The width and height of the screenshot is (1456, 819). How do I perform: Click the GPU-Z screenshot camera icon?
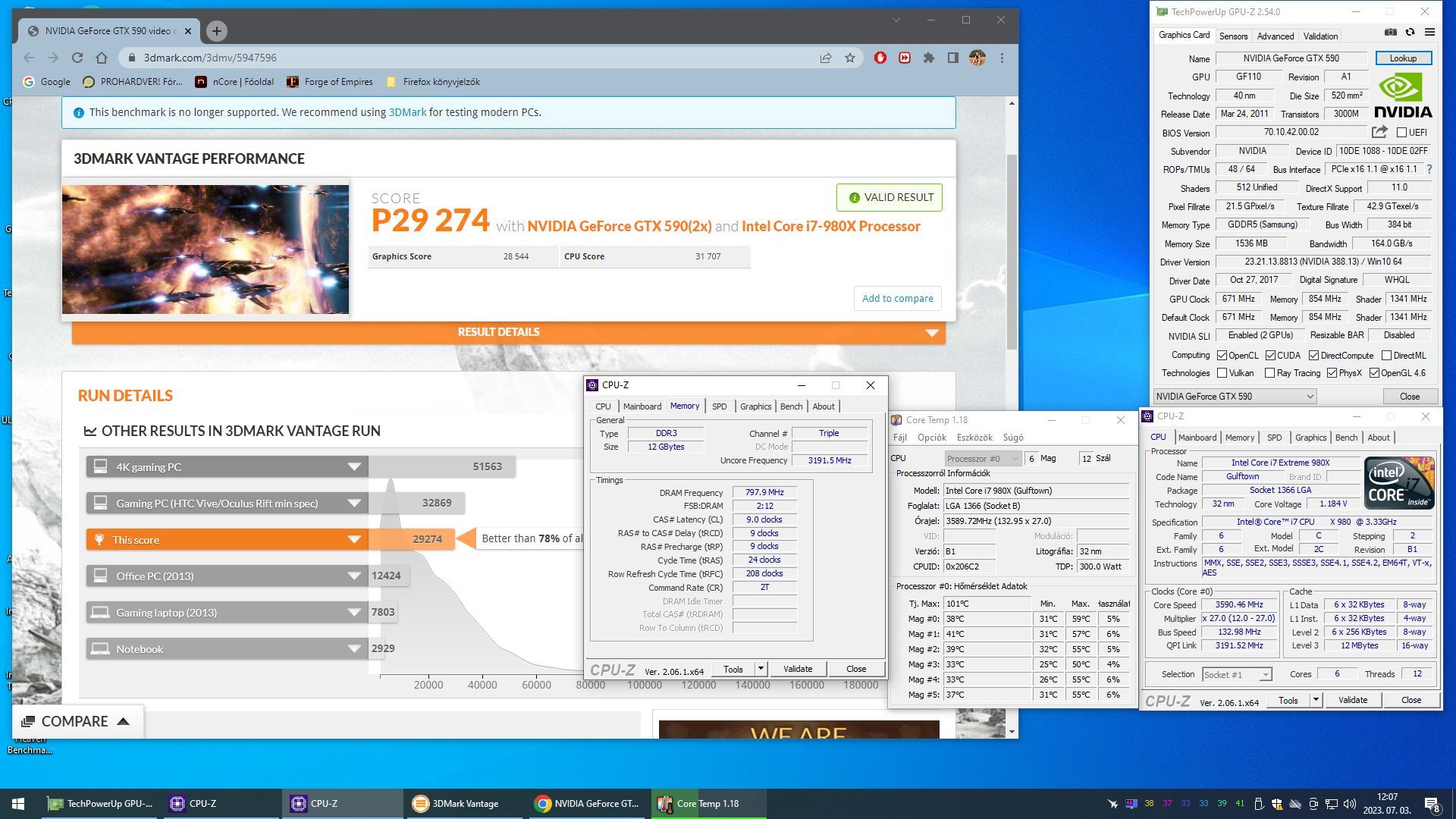click(x=1390, y=33)
